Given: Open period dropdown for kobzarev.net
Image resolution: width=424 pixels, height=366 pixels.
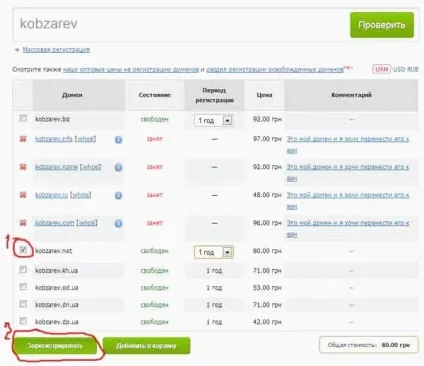Looking at the screenshot, I should 213,252.
